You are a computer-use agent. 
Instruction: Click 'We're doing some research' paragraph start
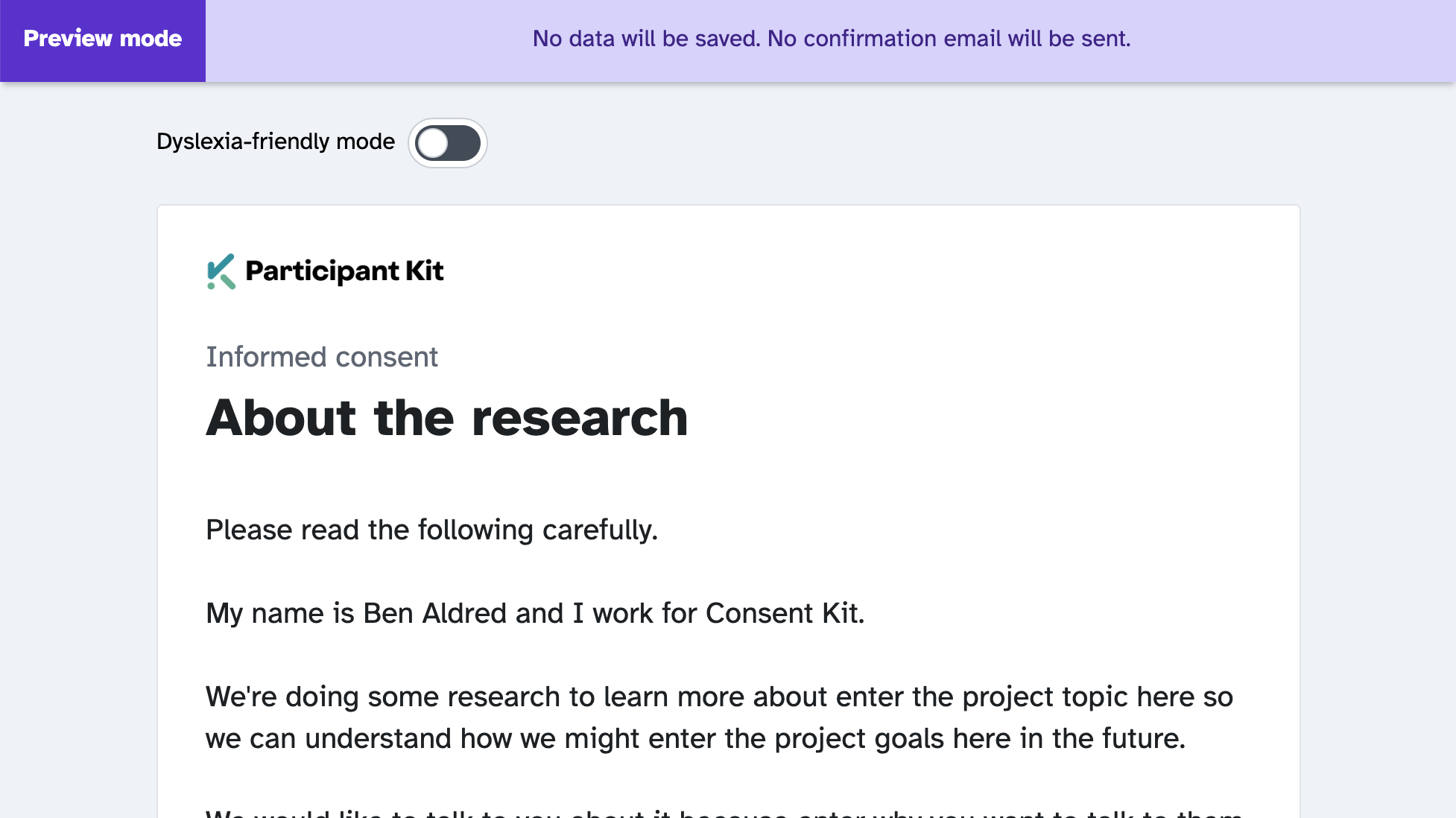[382, 697]
